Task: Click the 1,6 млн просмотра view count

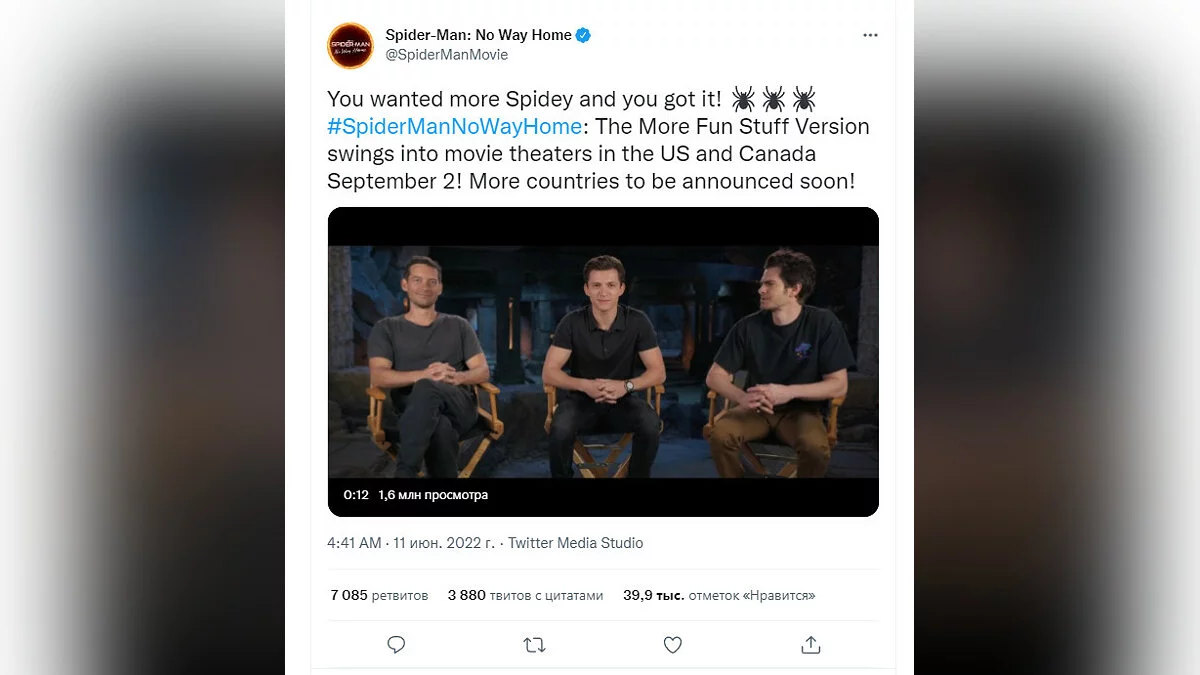Action: [433, 495]
